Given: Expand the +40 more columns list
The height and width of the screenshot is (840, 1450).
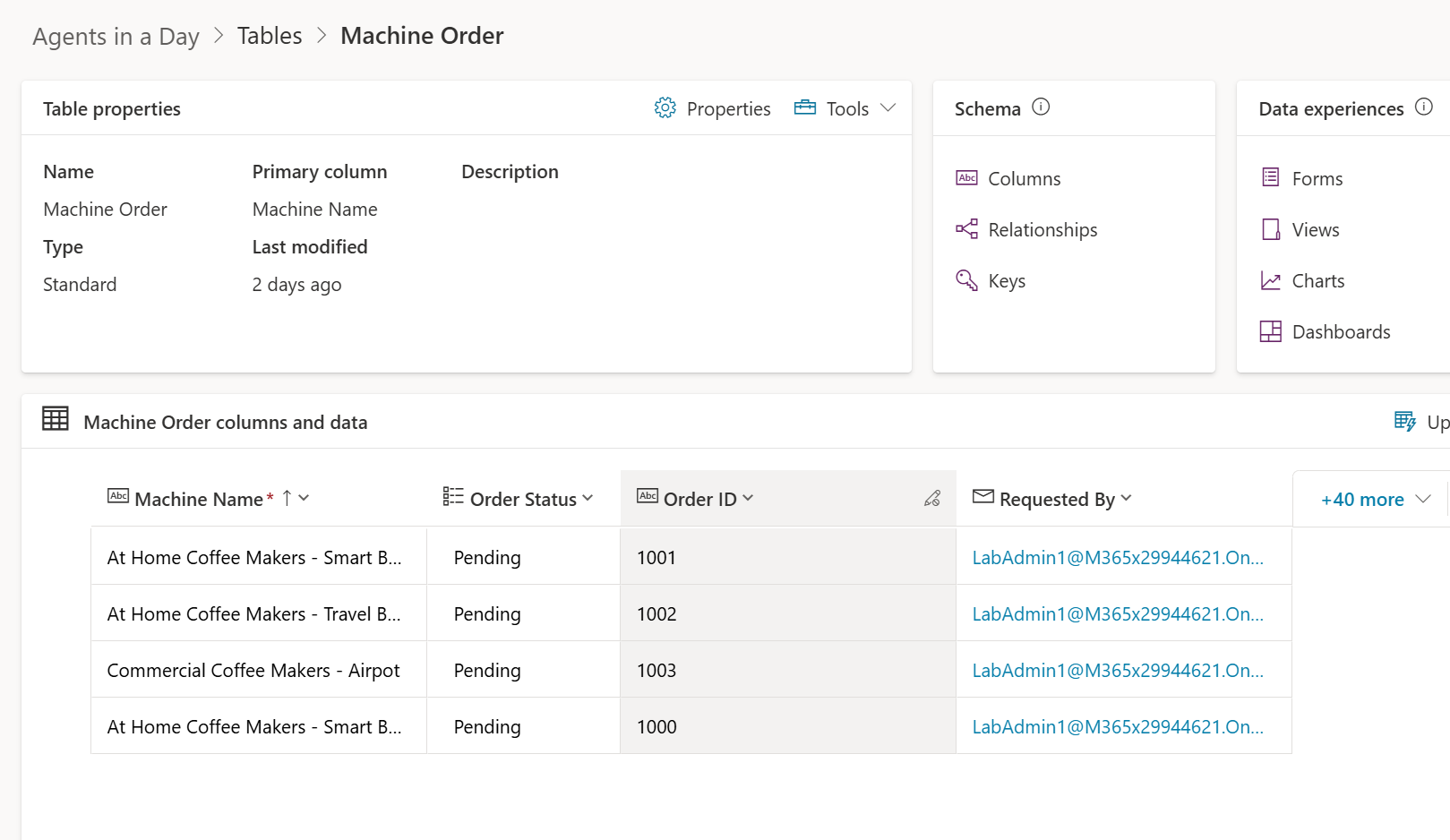Looking at the screenshot, I should [x=1374, y=500].
